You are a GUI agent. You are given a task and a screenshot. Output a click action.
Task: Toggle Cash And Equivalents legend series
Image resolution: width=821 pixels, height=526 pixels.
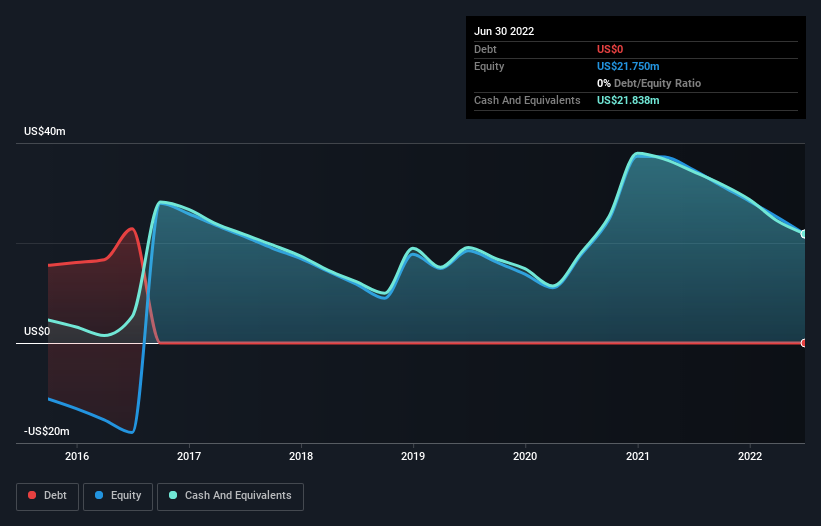230,496
